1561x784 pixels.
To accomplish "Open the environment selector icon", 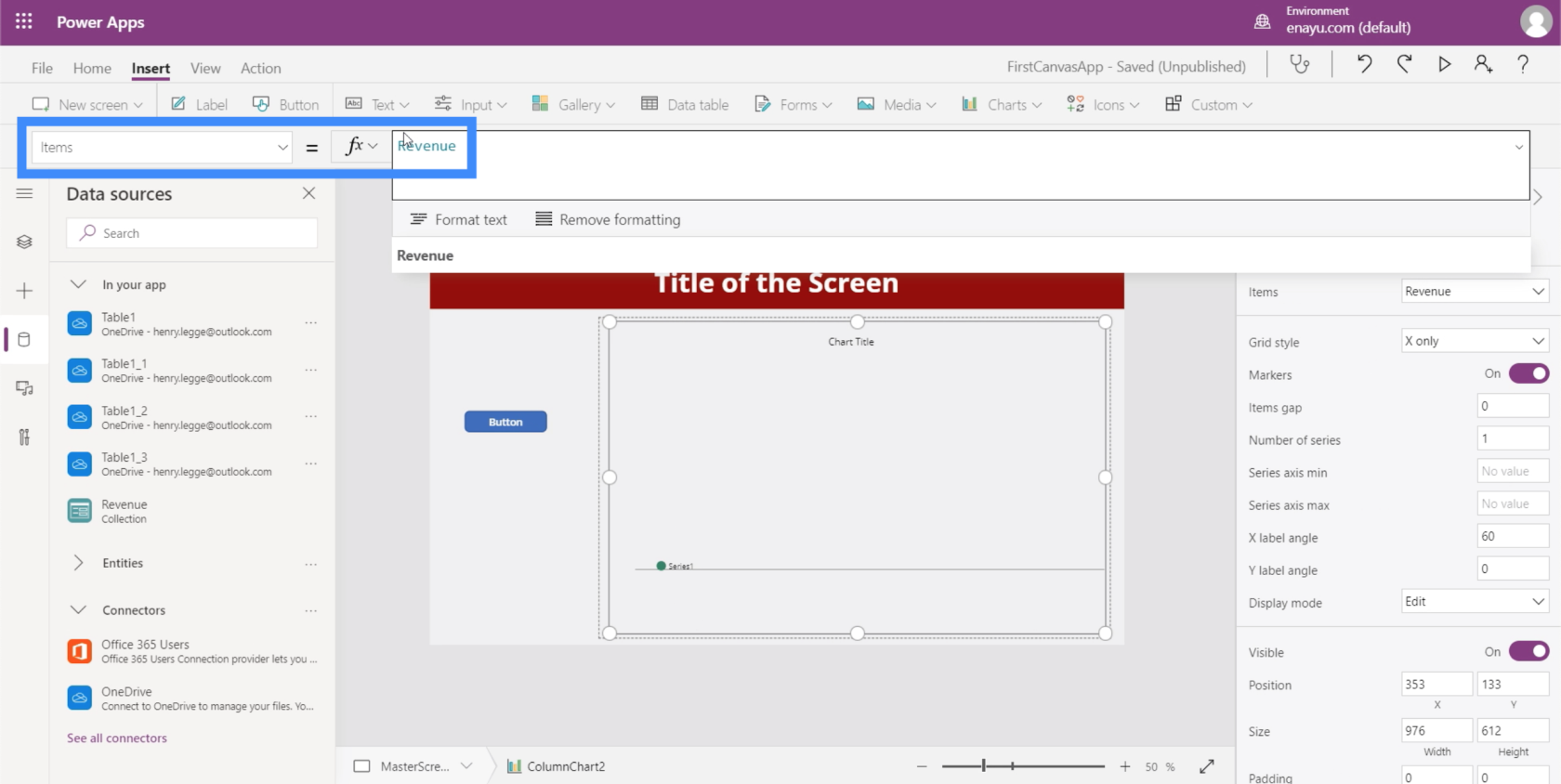I will [1262, 21].
